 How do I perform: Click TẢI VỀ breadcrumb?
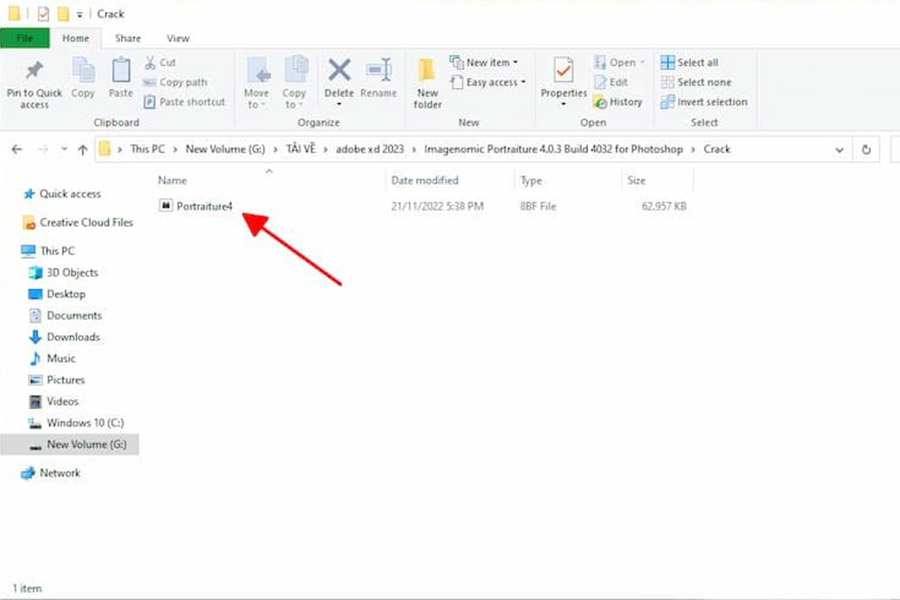click(x=301, y=149)
